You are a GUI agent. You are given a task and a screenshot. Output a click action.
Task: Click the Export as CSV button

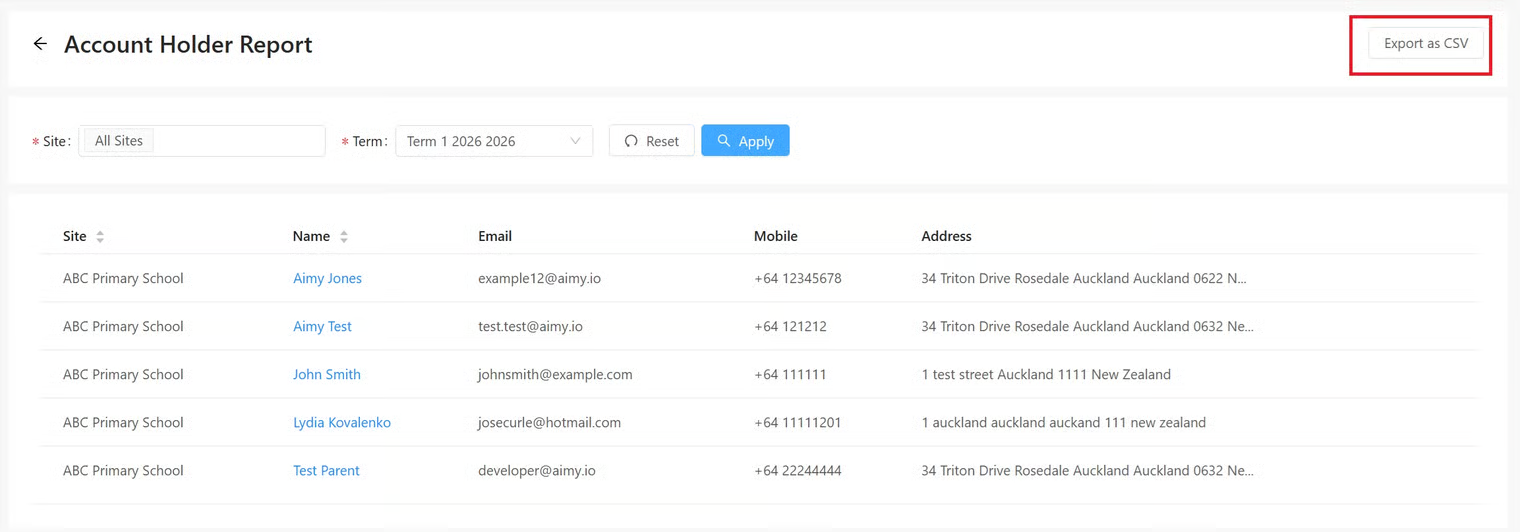[x=1425, y=44]
